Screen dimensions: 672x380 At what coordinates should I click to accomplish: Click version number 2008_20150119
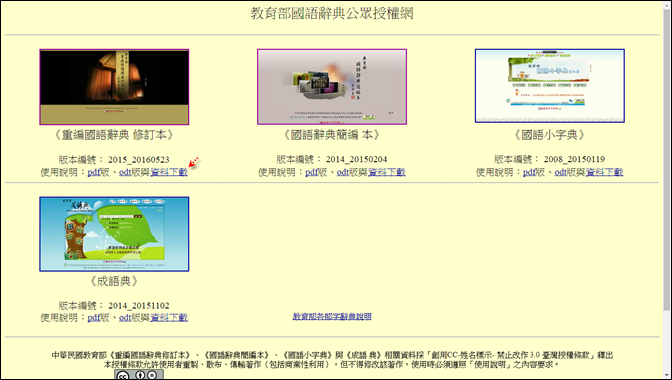[x=574, y=160]
